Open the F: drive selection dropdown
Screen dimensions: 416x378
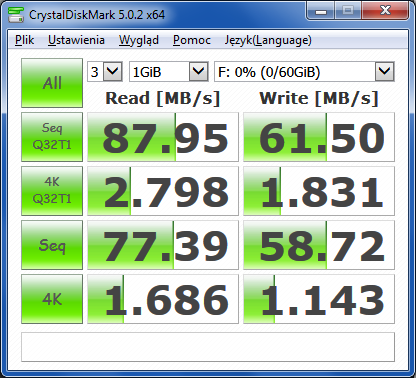[x=304, y=71]
